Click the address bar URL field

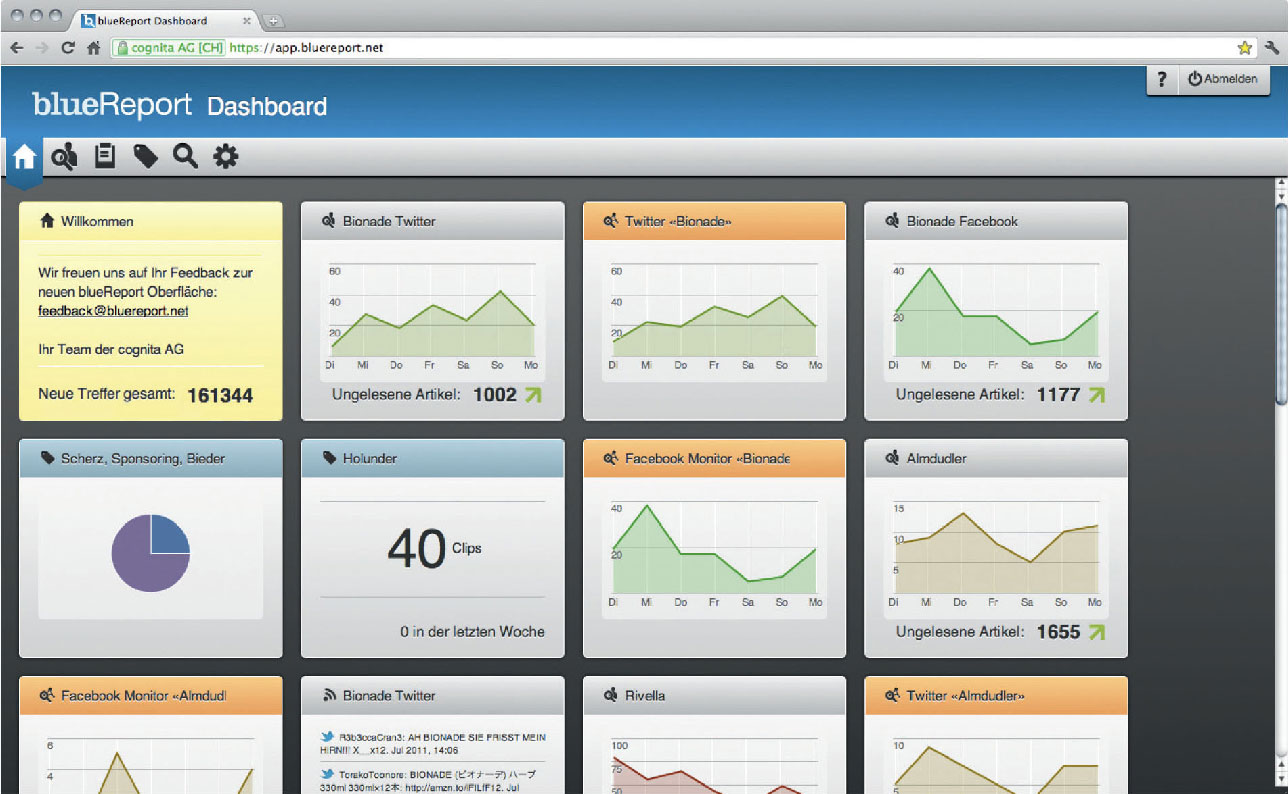684,47
